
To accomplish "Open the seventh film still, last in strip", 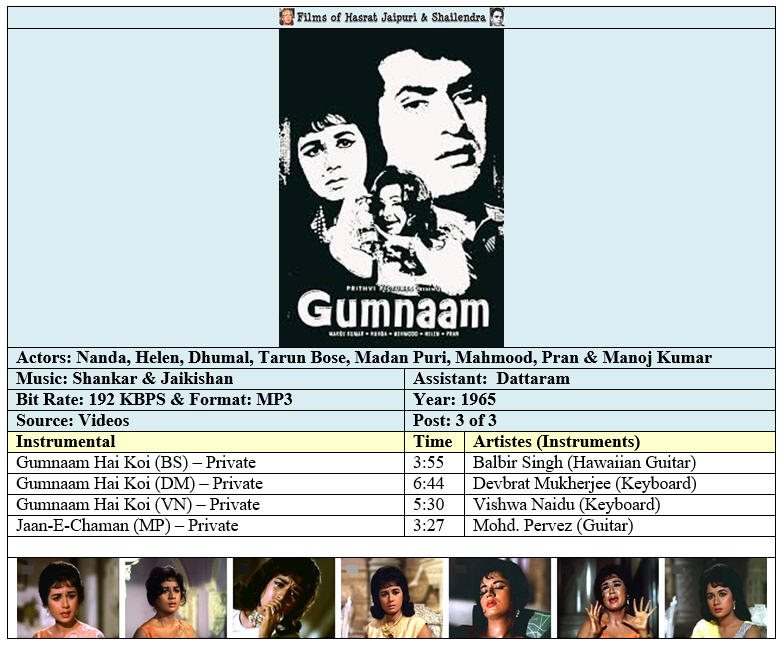I will (716, 598).
